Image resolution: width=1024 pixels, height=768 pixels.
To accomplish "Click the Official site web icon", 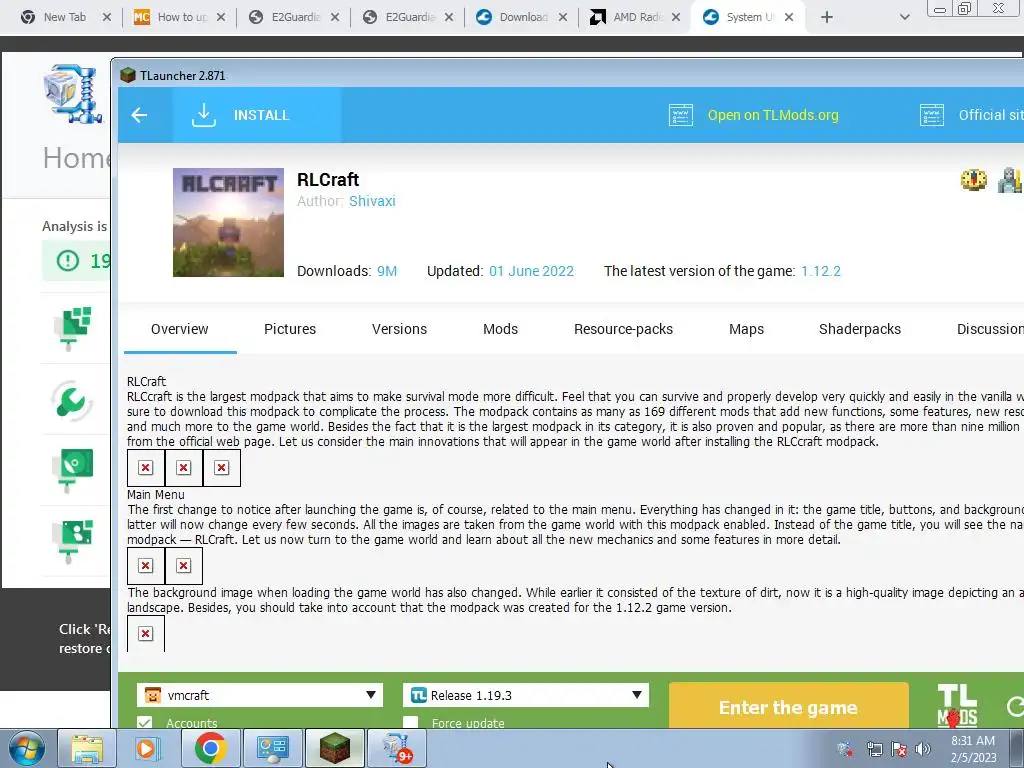I will click(931, 115).
